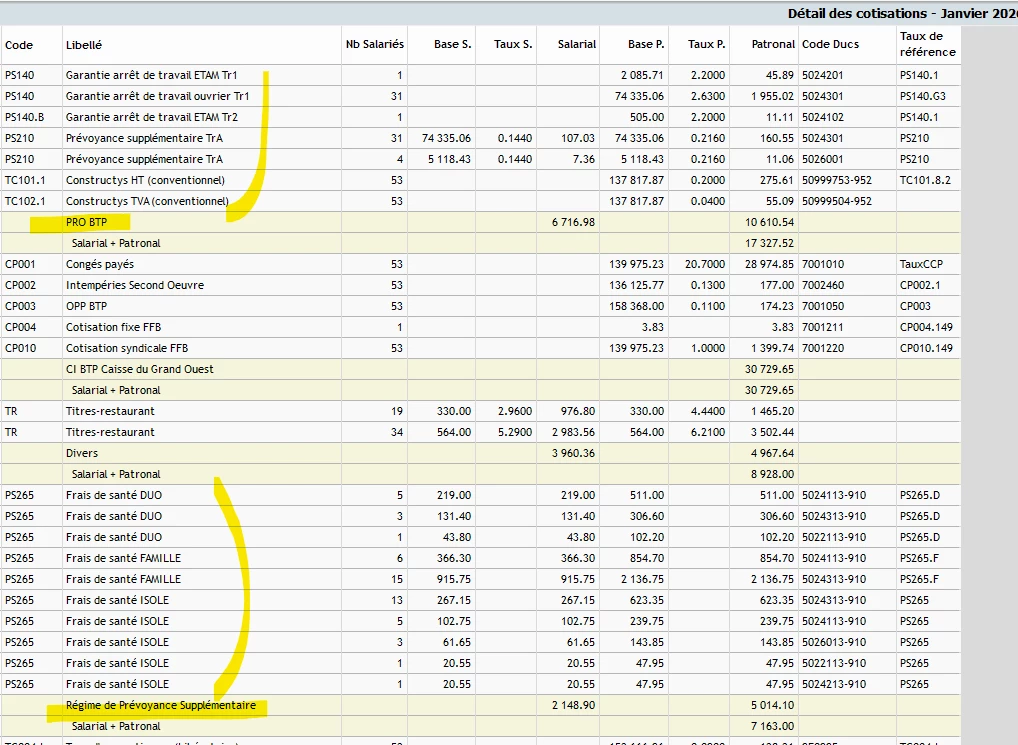Click the Taux de référence column header
The image size is (1018, 745).
(x=927, y=44)
